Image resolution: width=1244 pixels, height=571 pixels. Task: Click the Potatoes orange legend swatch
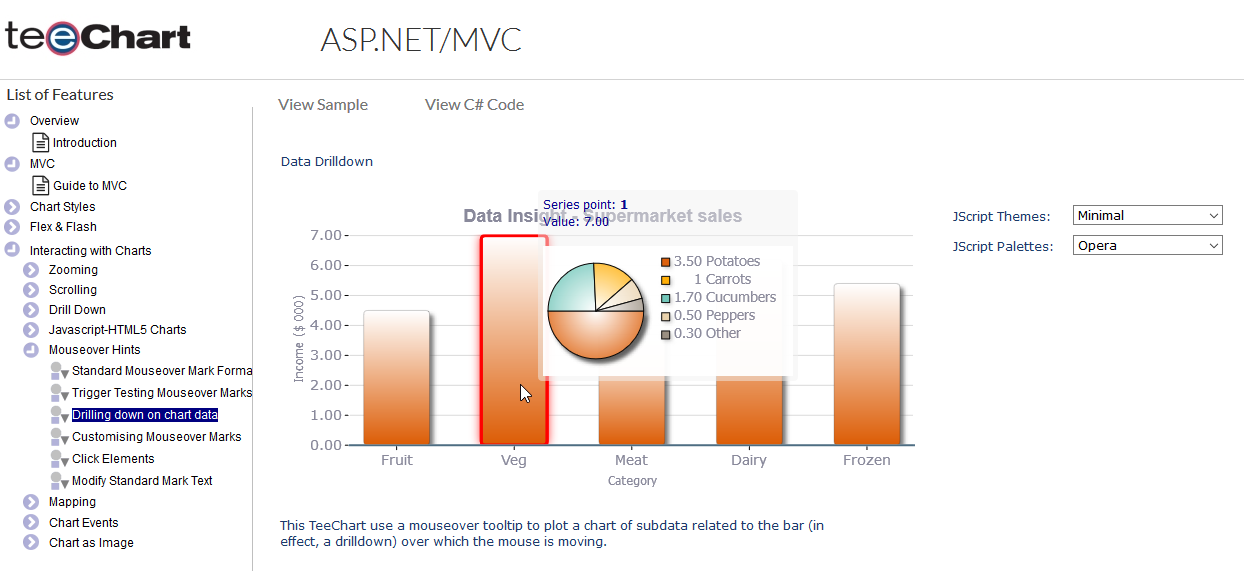[x=666, y=262]
